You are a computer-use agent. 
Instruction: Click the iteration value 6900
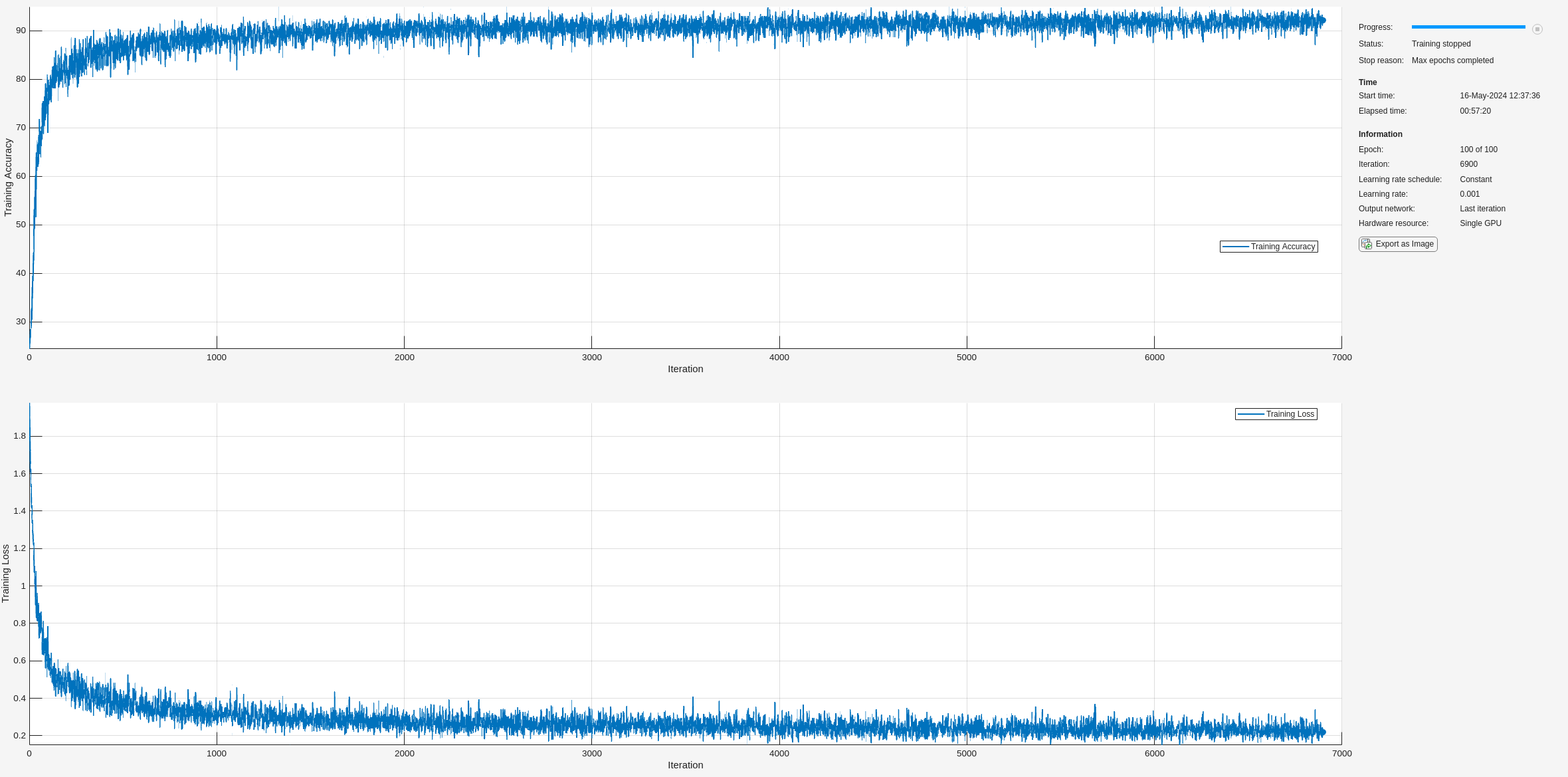click(x=1468, y=164)
